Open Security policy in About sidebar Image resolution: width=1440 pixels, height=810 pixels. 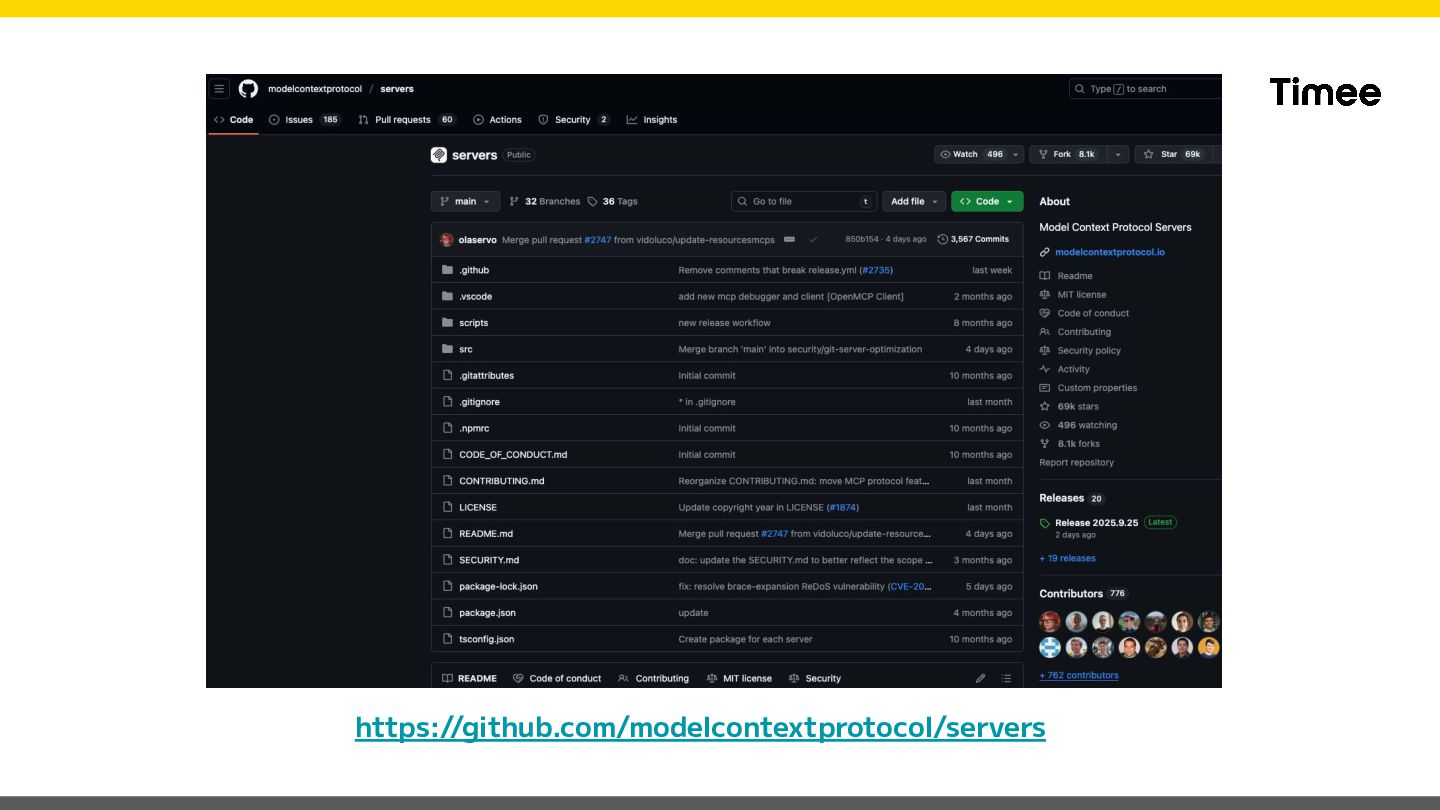(1089, 351)
